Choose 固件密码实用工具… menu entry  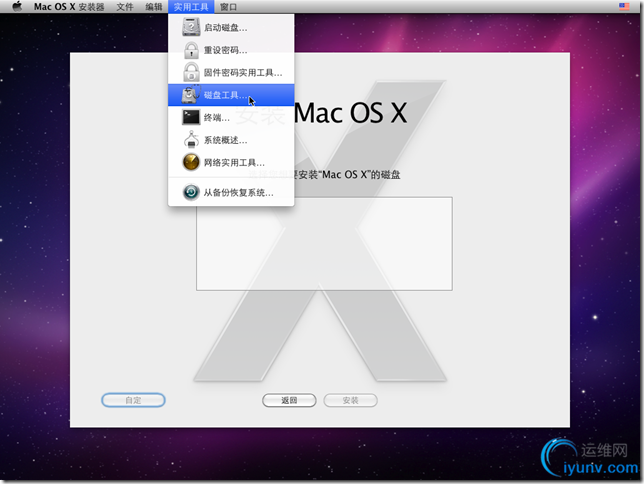coord(231,73)
